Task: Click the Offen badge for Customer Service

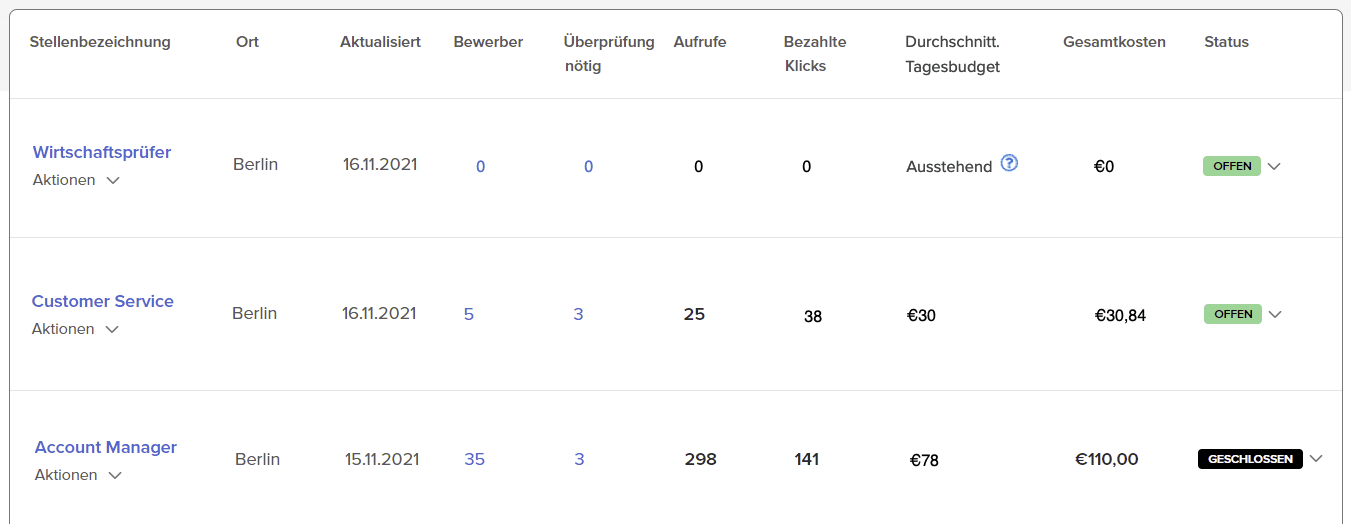Action: (1232, 314)
